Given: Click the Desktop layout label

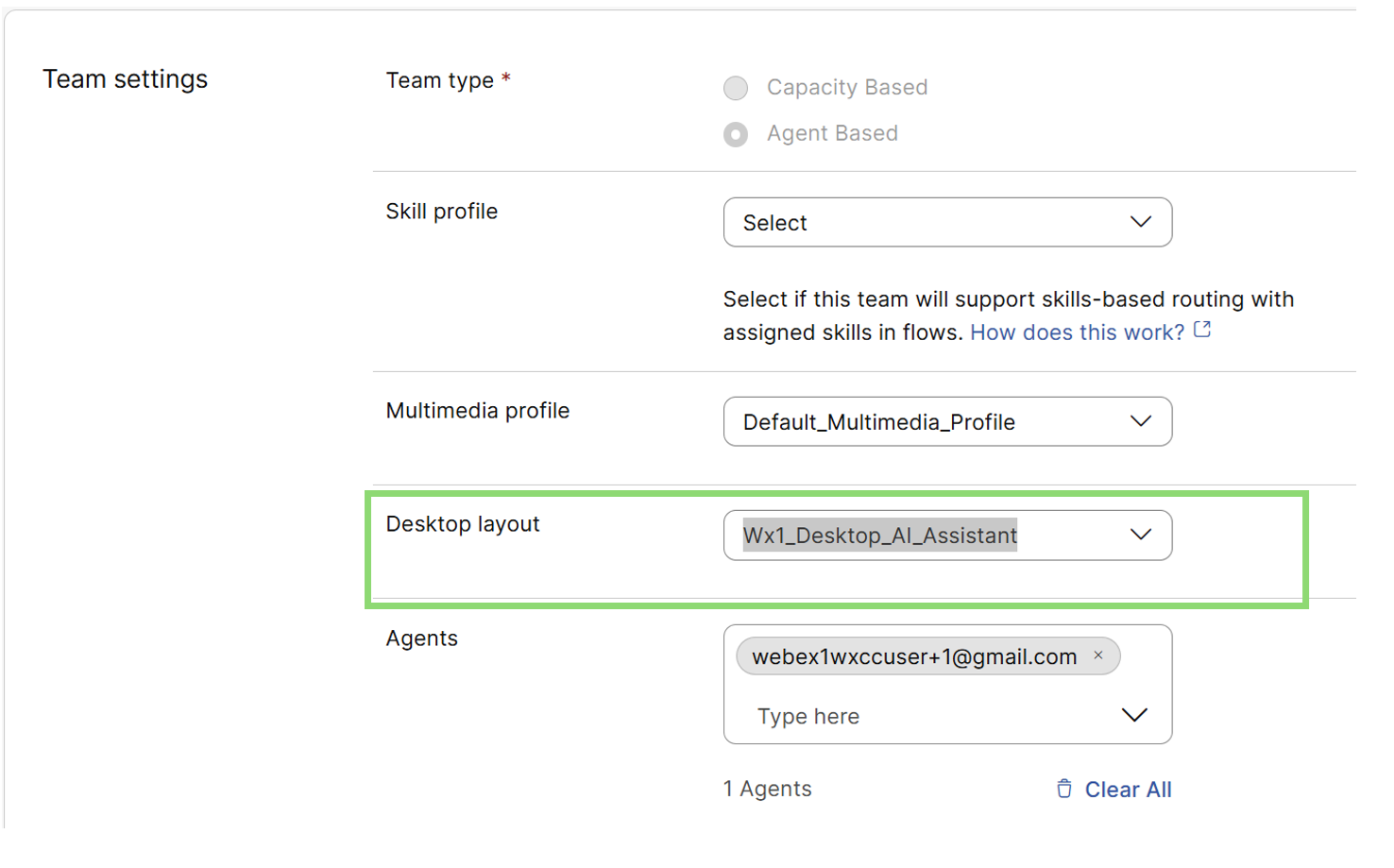Looking at the screenshot, I should [463, 524].
